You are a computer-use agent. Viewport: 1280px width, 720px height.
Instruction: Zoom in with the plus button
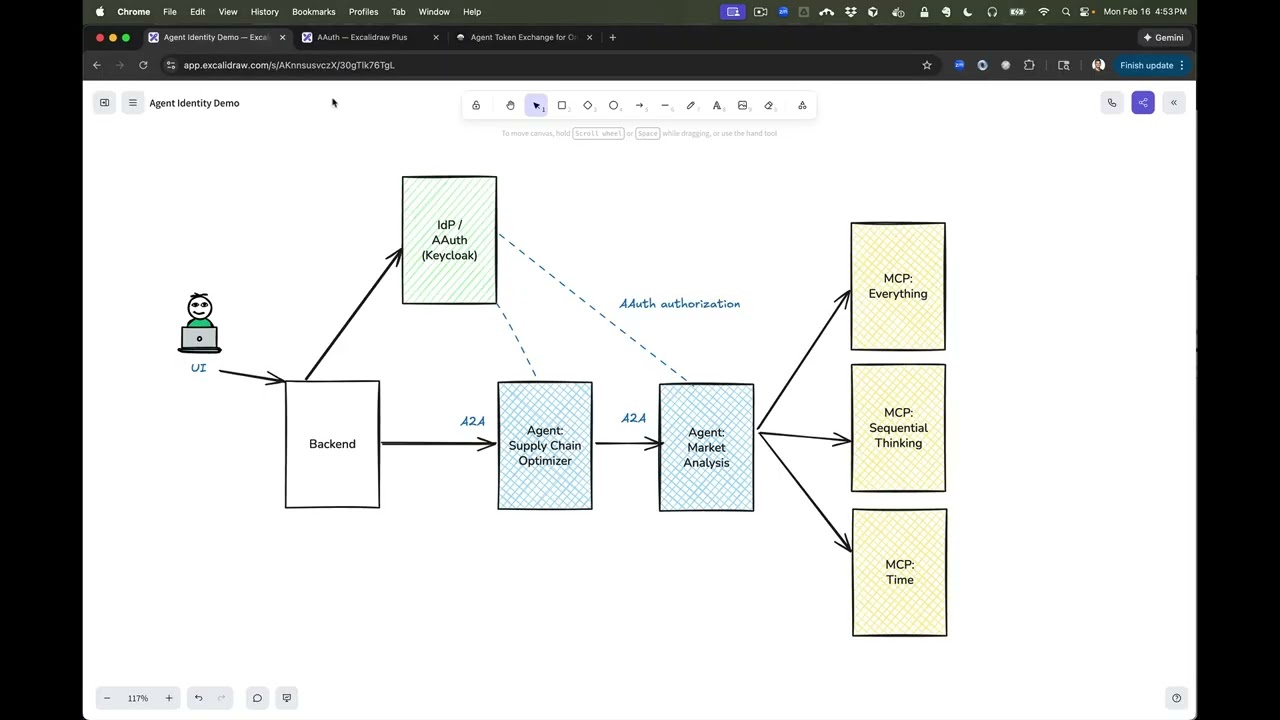[169, 698]
